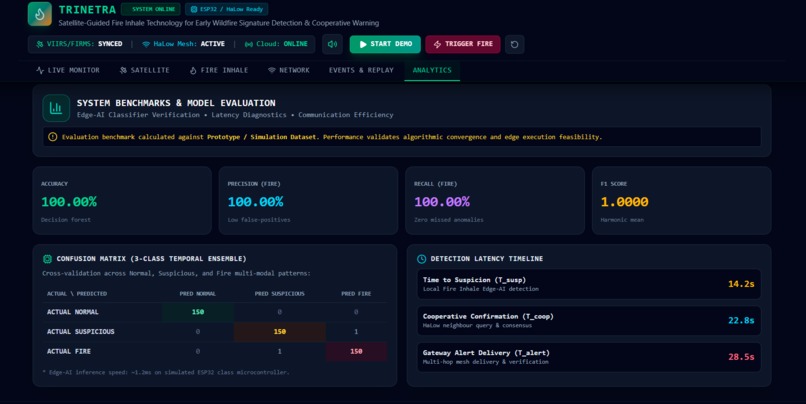Click the Actual Fire Pred Suspicious cell
The height and width of the screenshot is (404, 806).
[280, 351]
